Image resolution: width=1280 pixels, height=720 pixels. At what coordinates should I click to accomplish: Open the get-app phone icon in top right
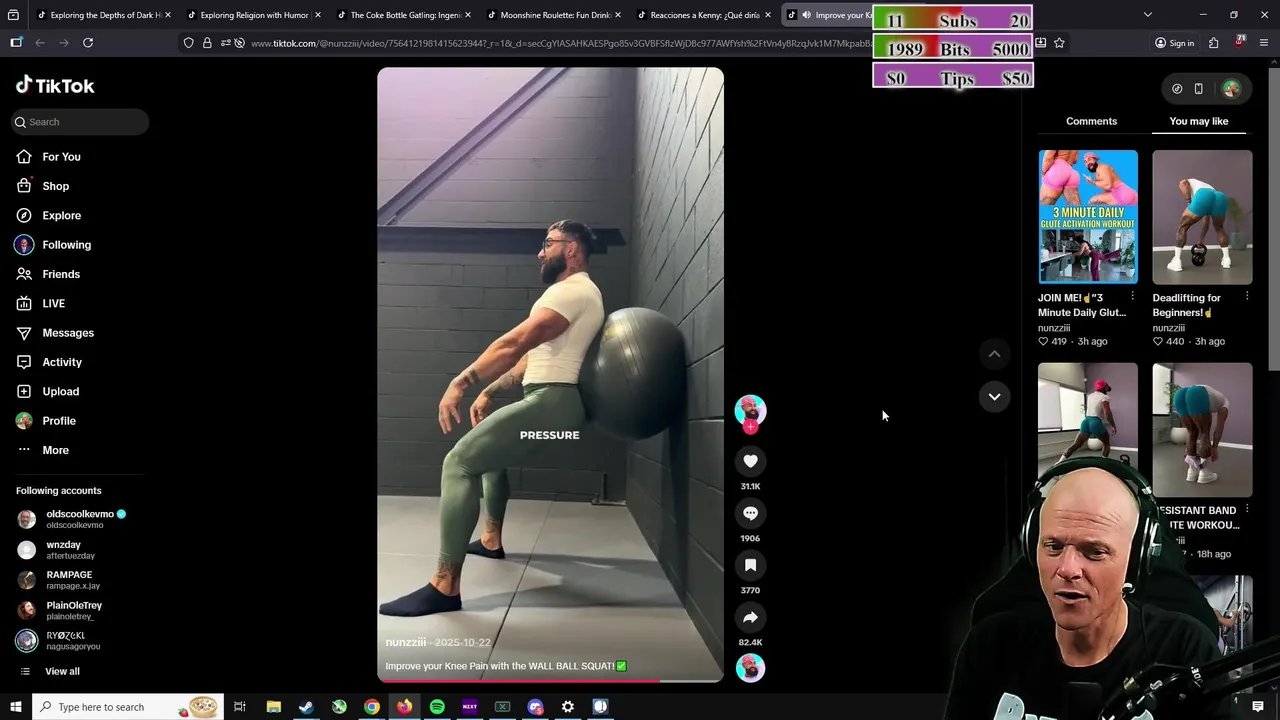tap(1198, 88)
